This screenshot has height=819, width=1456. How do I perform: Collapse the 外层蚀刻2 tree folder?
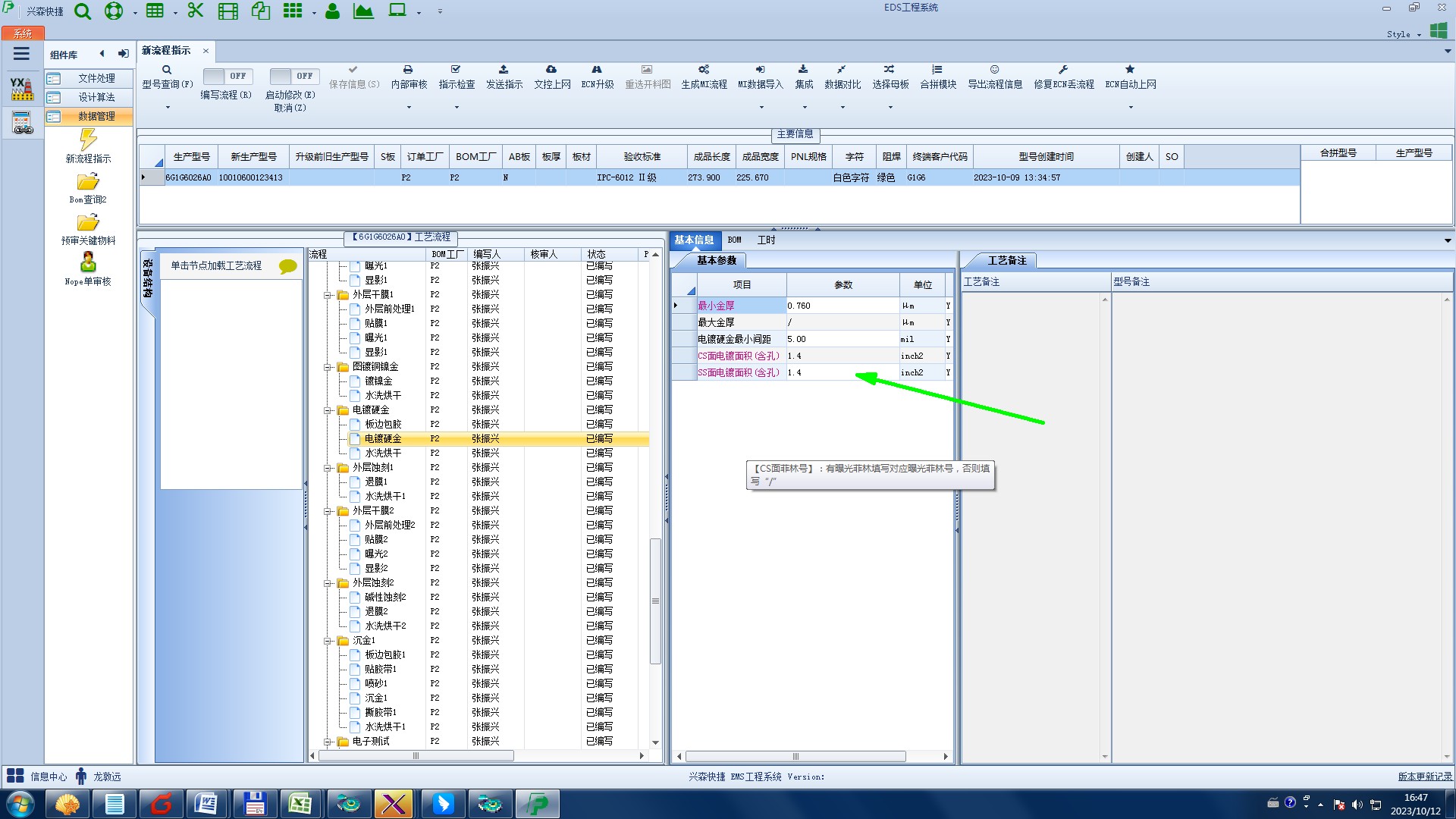328,583
